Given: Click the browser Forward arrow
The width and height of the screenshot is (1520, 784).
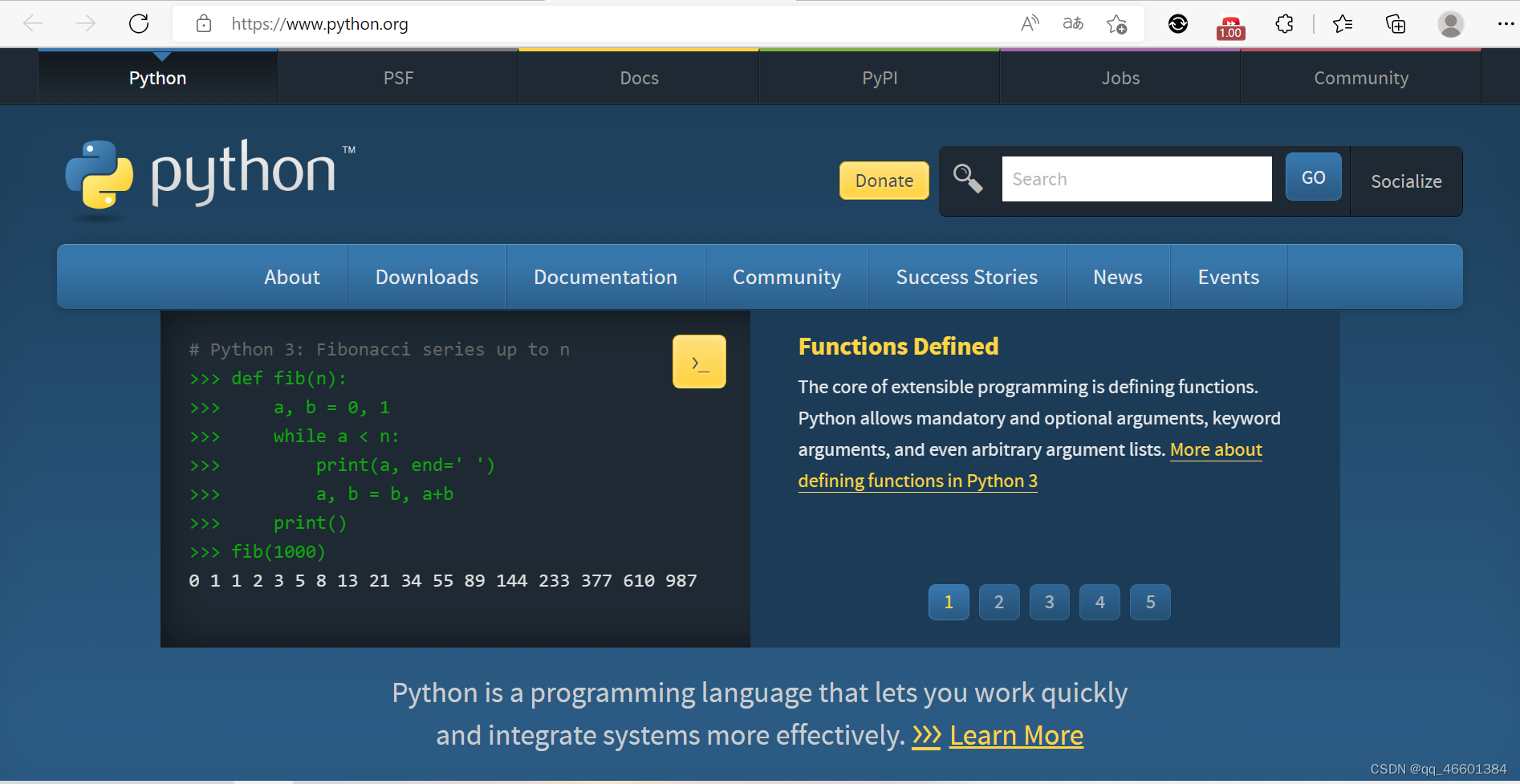Looking at the screenshot, I should point(86,23).
